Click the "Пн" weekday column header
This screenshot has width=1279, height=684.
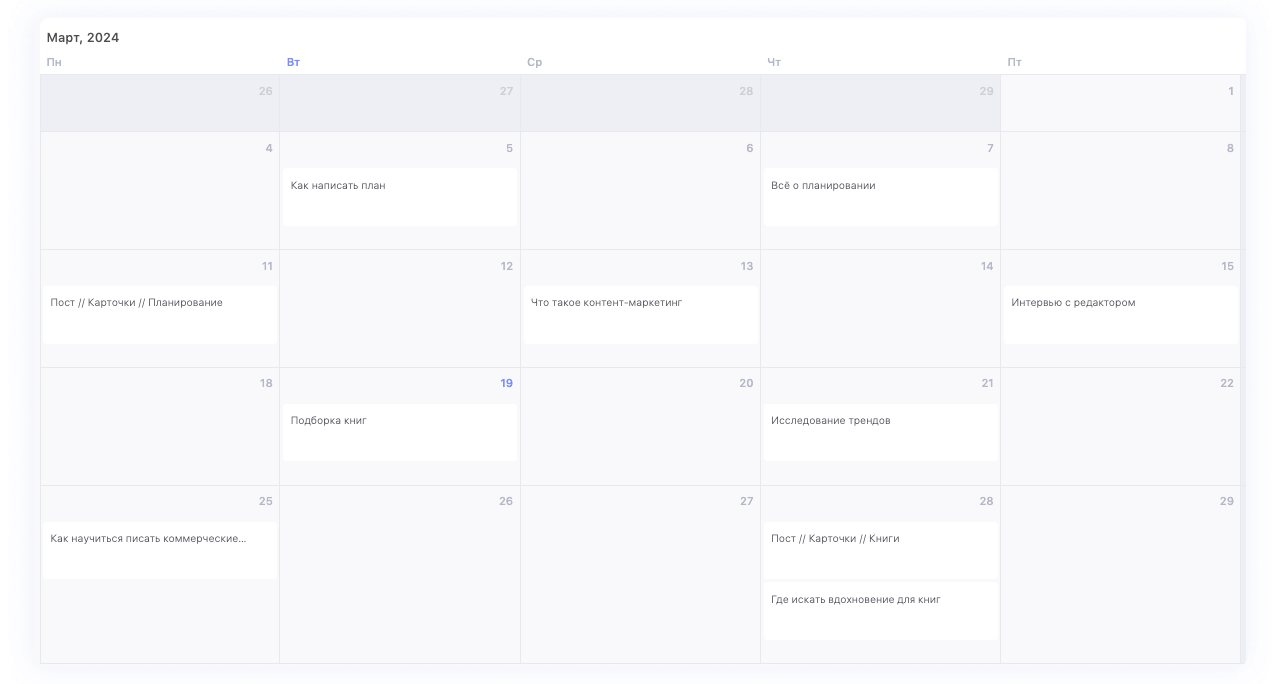pos(54,62)
